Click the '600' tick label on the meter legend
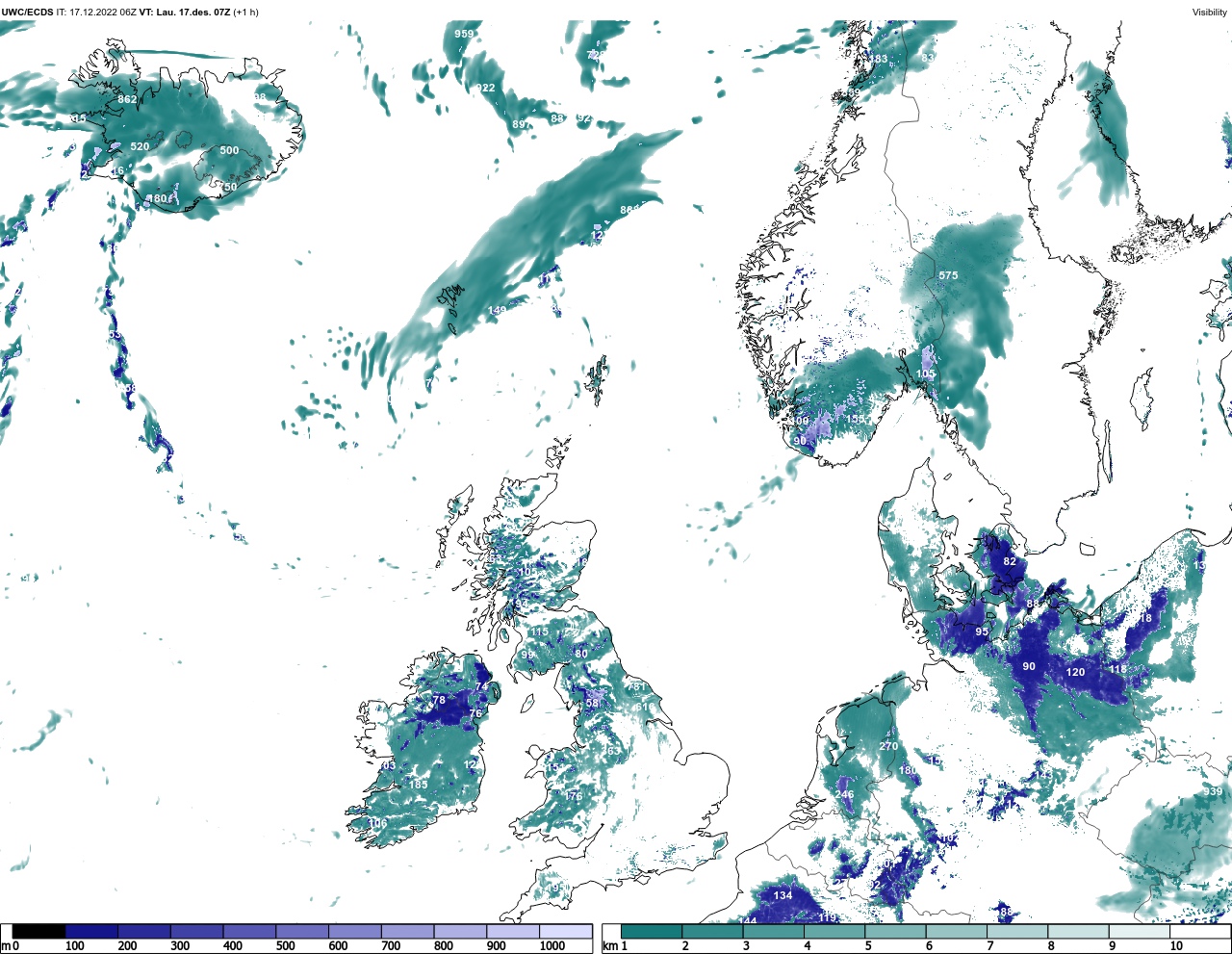 (x=338, y=946)
